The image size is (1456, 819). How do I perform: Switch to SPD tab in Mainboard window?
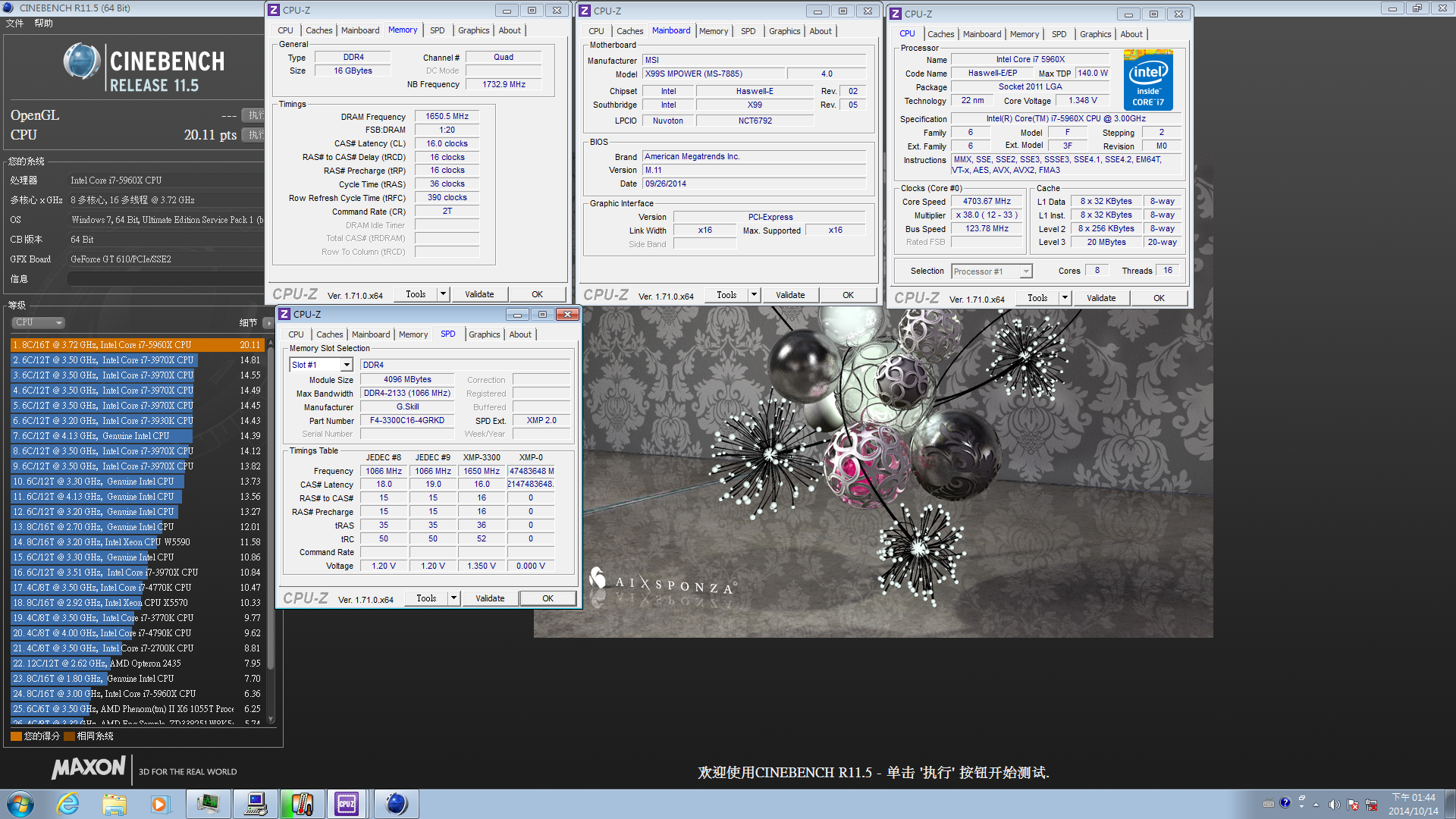pos(748,31)
